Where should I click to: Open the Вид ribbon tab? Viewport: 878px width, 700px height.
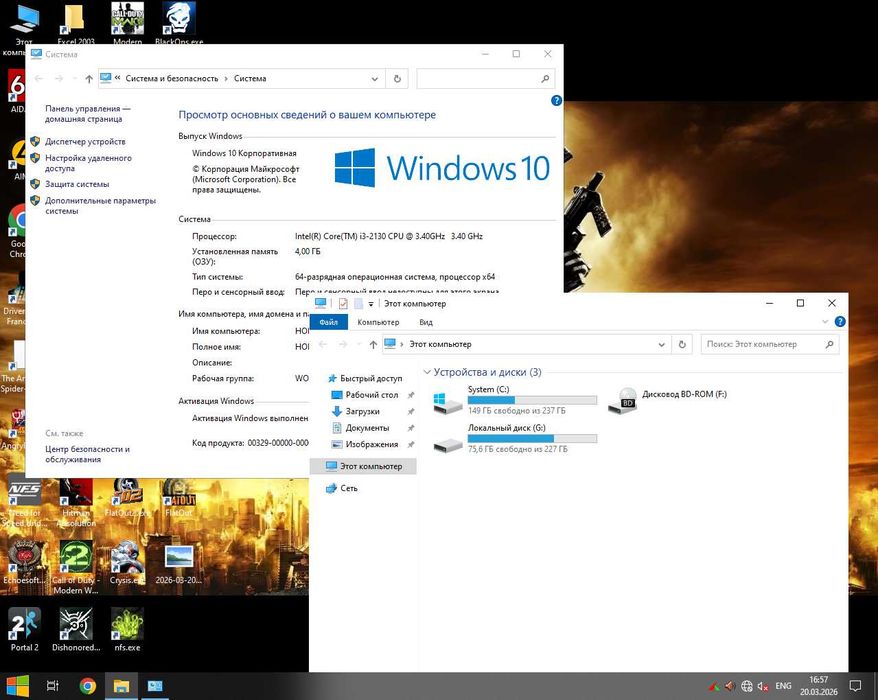point(426,322)
